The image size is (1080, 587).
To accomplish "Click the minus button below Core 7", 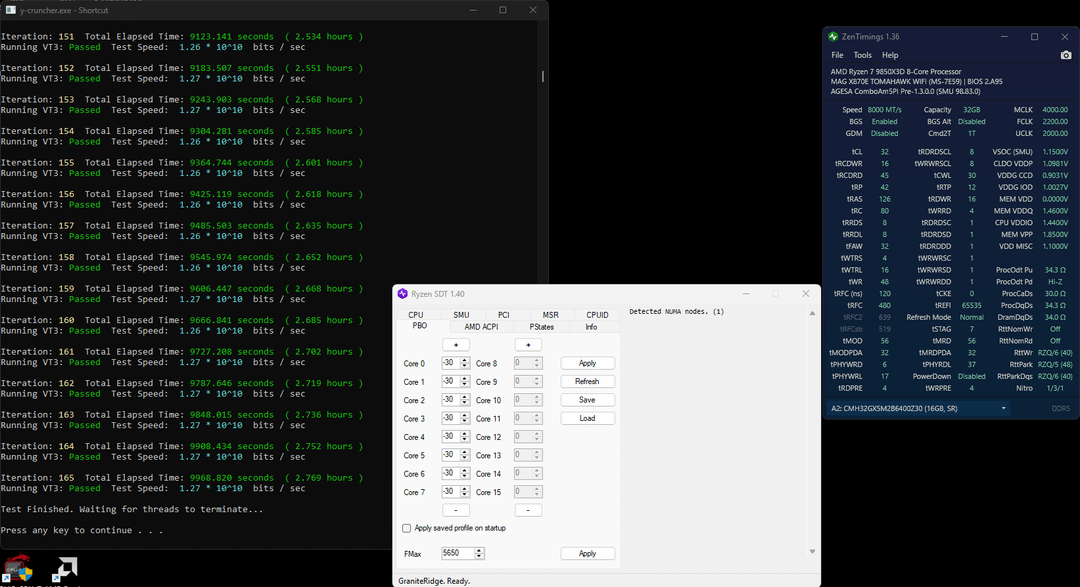I will point(455,510).
